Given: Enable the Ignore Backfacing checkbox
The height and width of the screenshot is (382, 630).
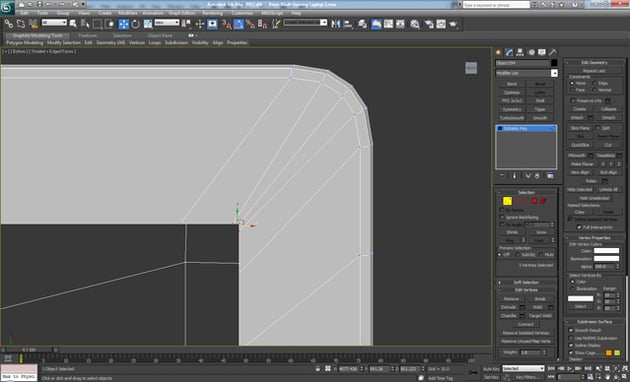Looking at the screenshot, I should coord(502,217).
